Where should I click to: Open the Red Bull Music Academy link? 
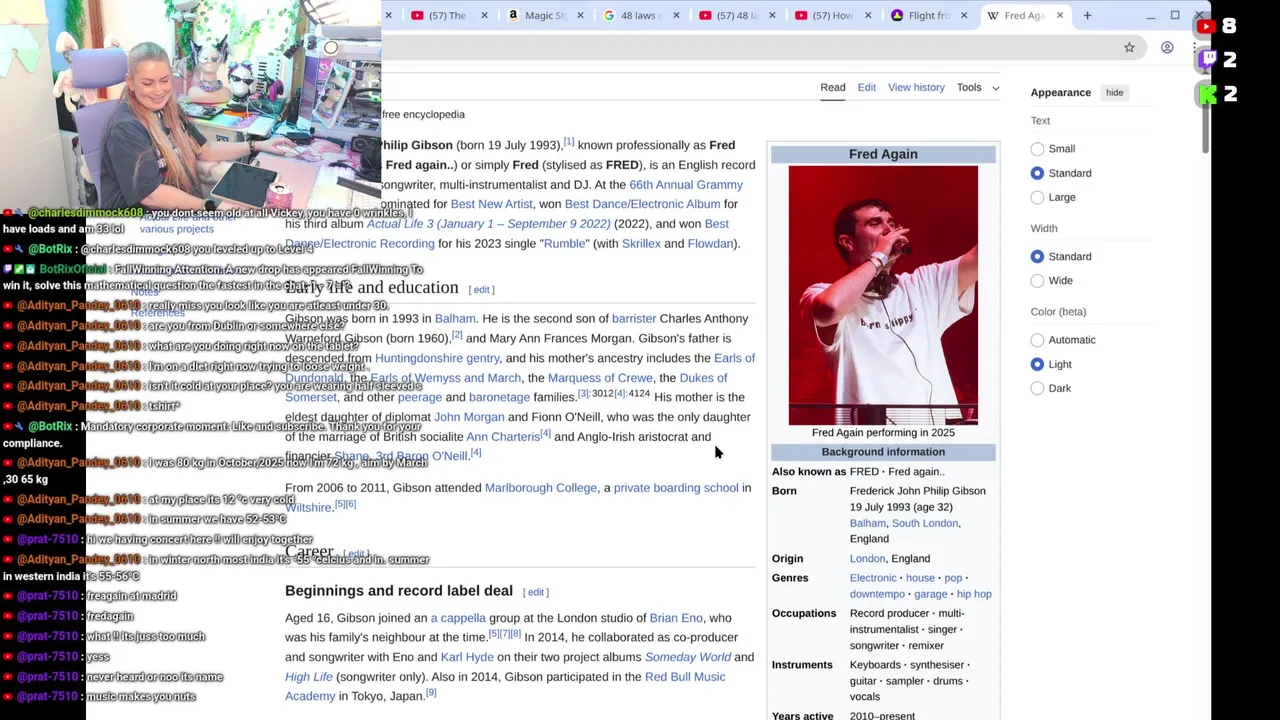pyautogui.click(x=685, y=677)
